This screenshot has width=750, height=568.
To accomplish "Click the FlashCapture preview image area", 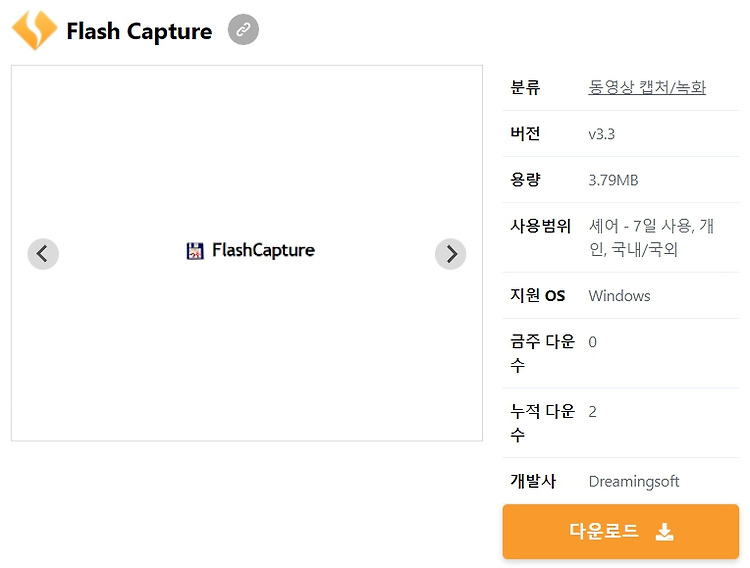I will (247, 253).
